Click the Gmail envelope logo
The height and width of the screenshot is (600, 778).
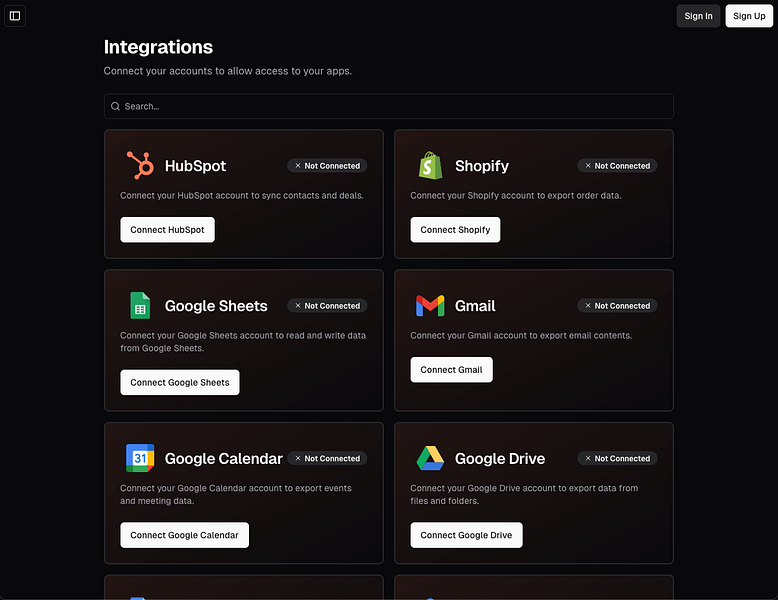click(430, 306)
